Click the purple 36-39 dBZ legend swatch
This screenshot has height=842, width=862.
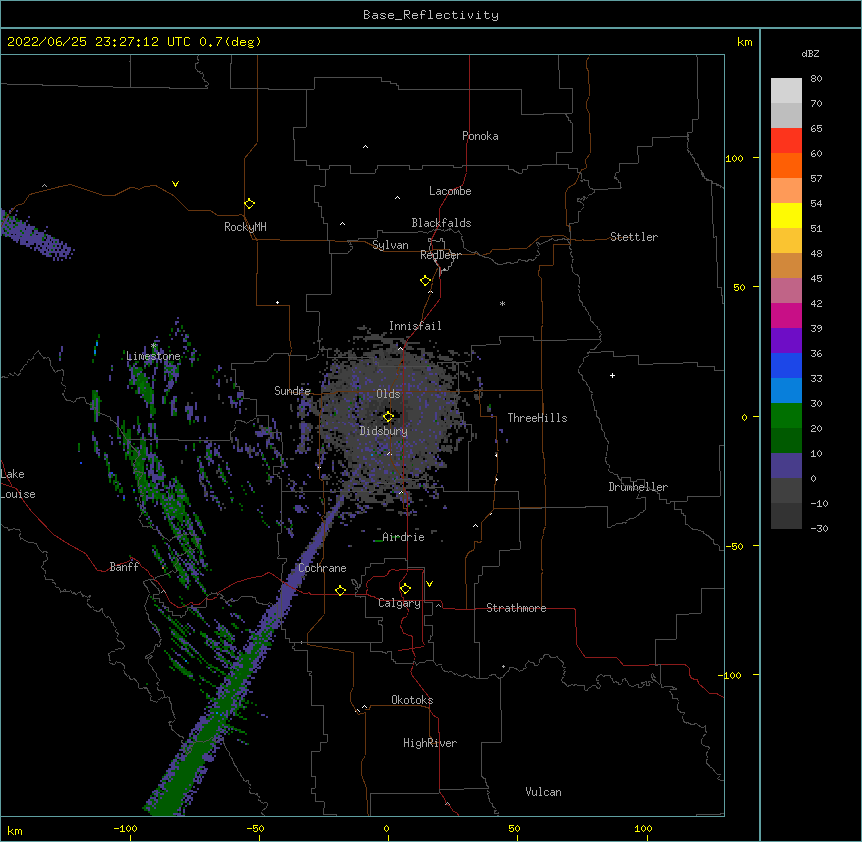coord(786,341)
